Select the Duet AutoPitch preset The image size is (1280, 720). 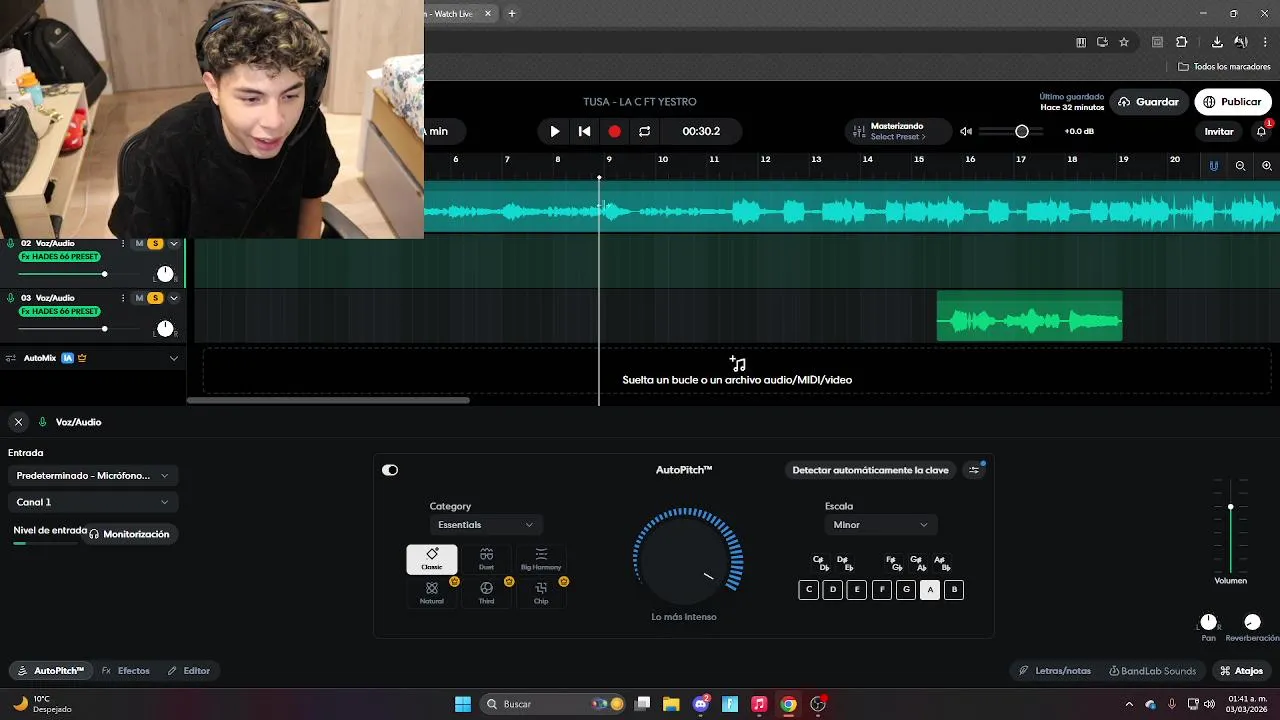[486, 559]
